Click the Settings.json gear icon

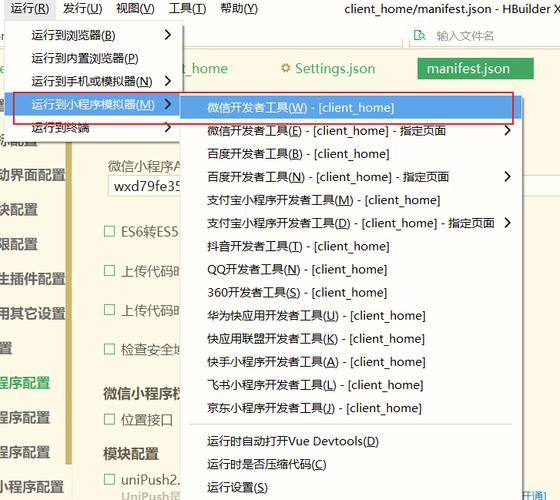pos(285,68)
